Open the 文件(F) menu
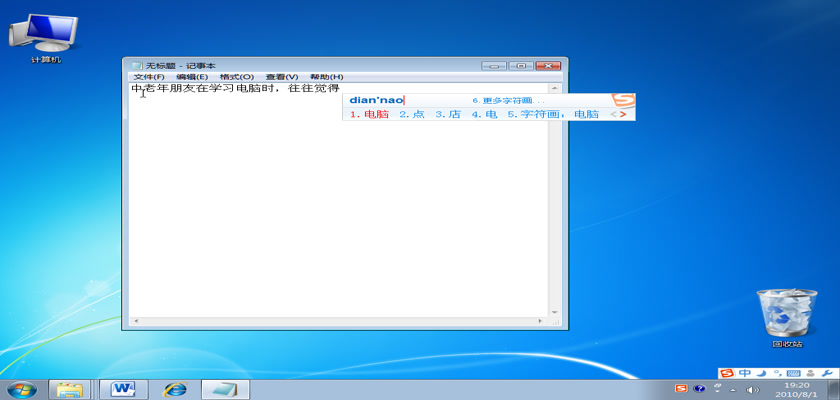Viewport: 840px width, 400px height. pos(149,77)
